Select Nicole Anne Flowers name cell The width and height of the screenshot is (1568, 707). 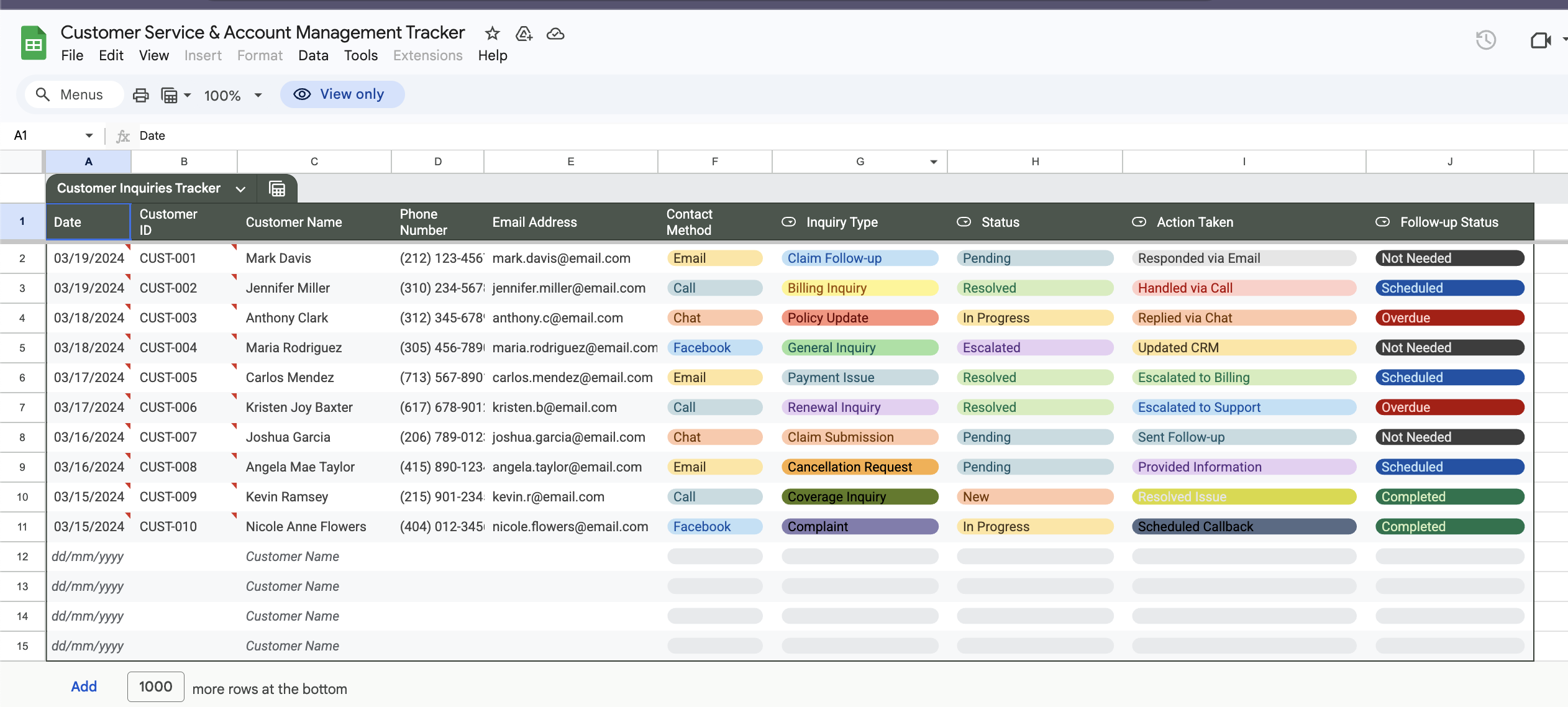314,527
